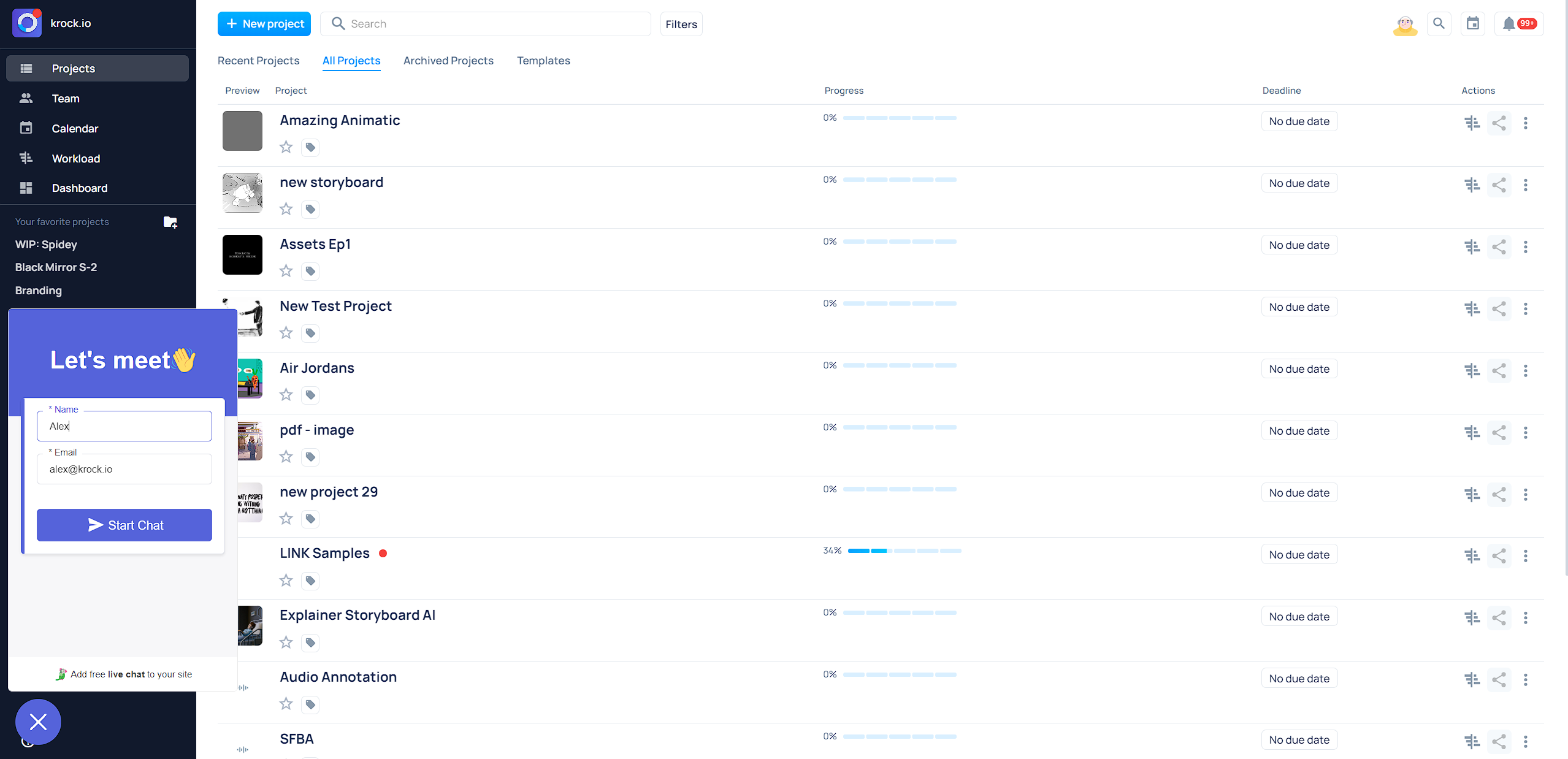
Task: Expand the Filters dropdown
Action: point(681,24)
